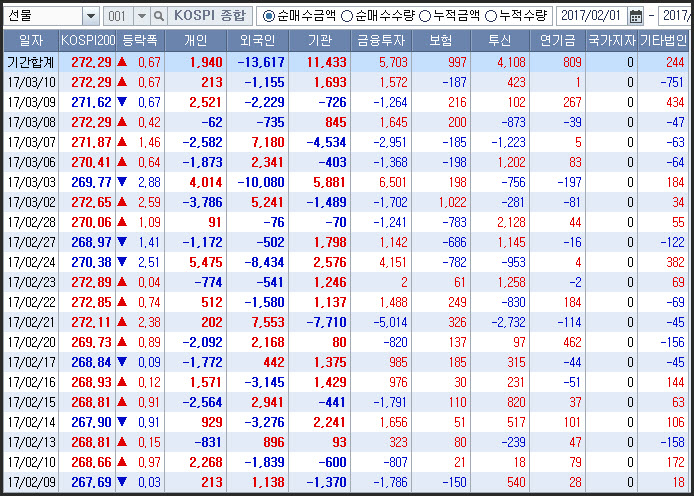Image resolution: width=694 pixels, height=496 pixels.
Task: Expand the 001 index code dropdown arrow
Action: coord(142,16)
